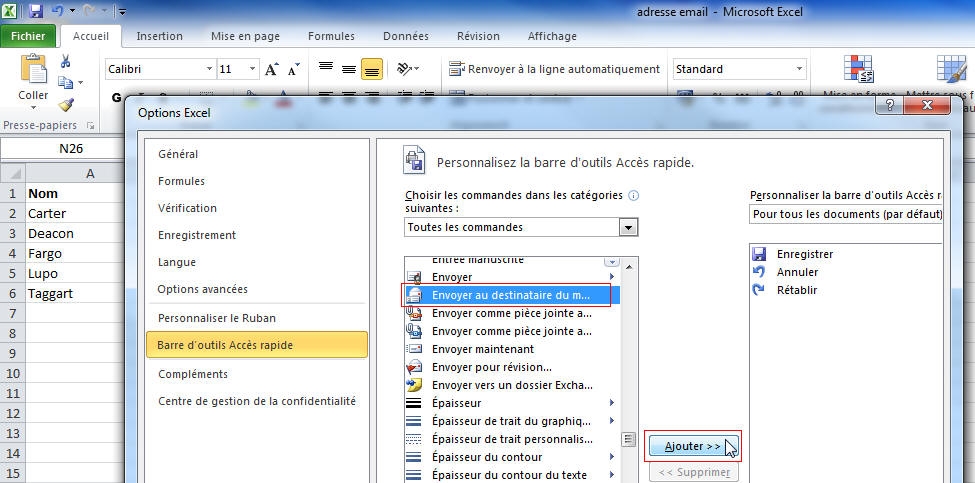
Task: Open the Presse-papiers dialog launcher
Action: click(x=91, y=126)
